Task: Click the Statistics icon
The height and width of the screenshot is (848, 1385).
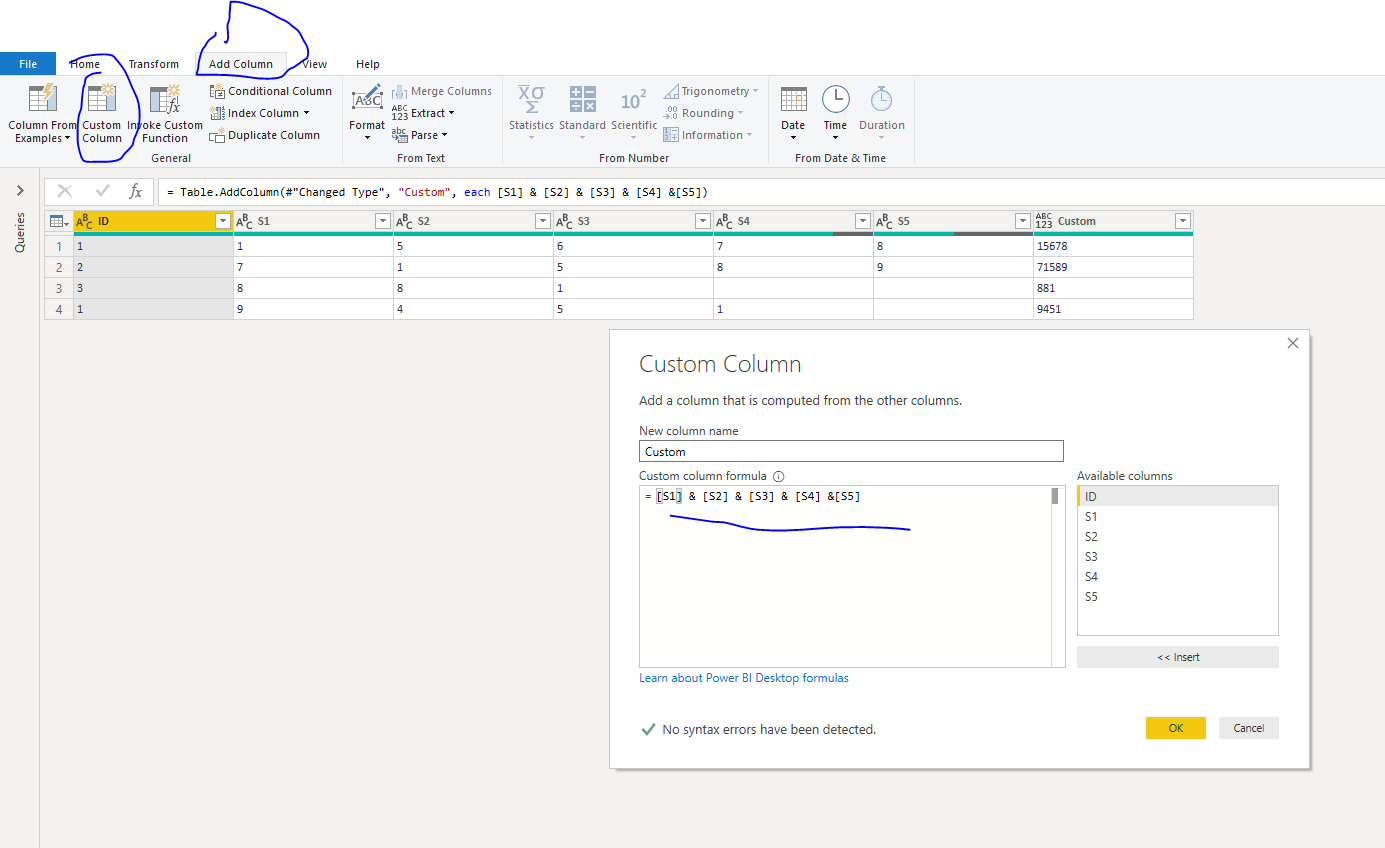Action: [x=531, y=99]
